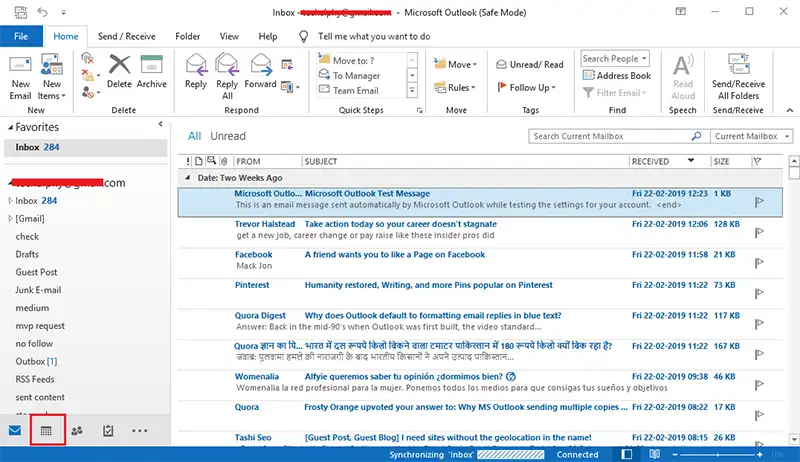Open the Current Mailbox scope dropdown

752,136
